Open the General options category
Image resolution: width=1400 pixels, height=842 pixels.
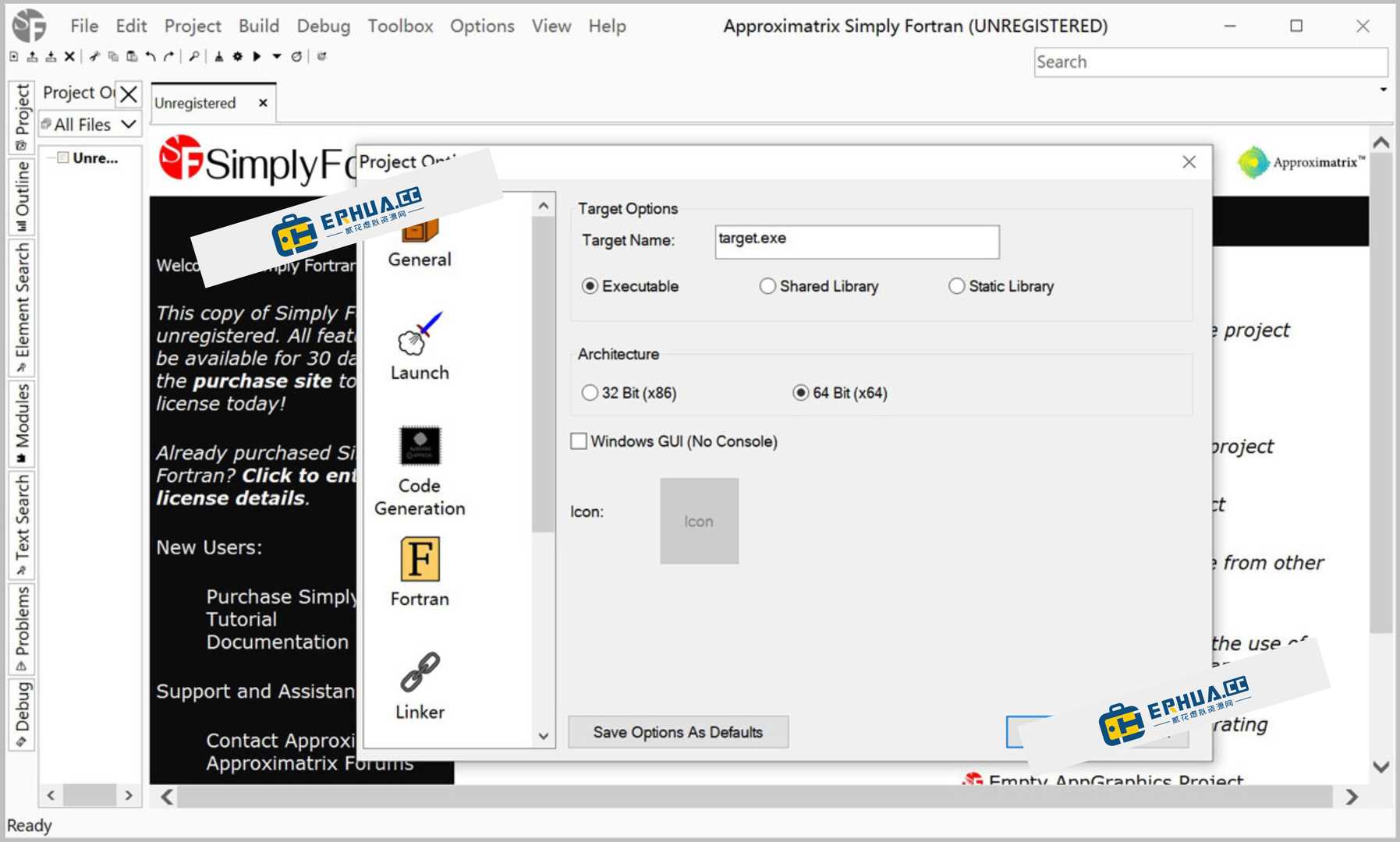420,242
